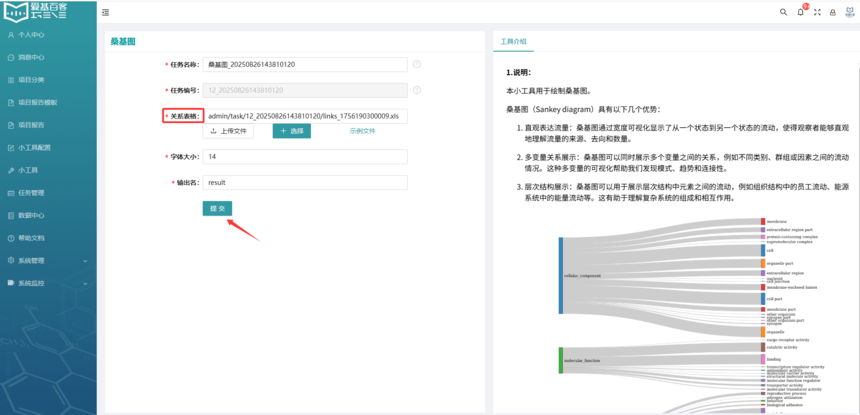Viewport: 860px width, 415px height.
Task: Click the help icon beside 任务名称 field
Action: click(416, 64)
